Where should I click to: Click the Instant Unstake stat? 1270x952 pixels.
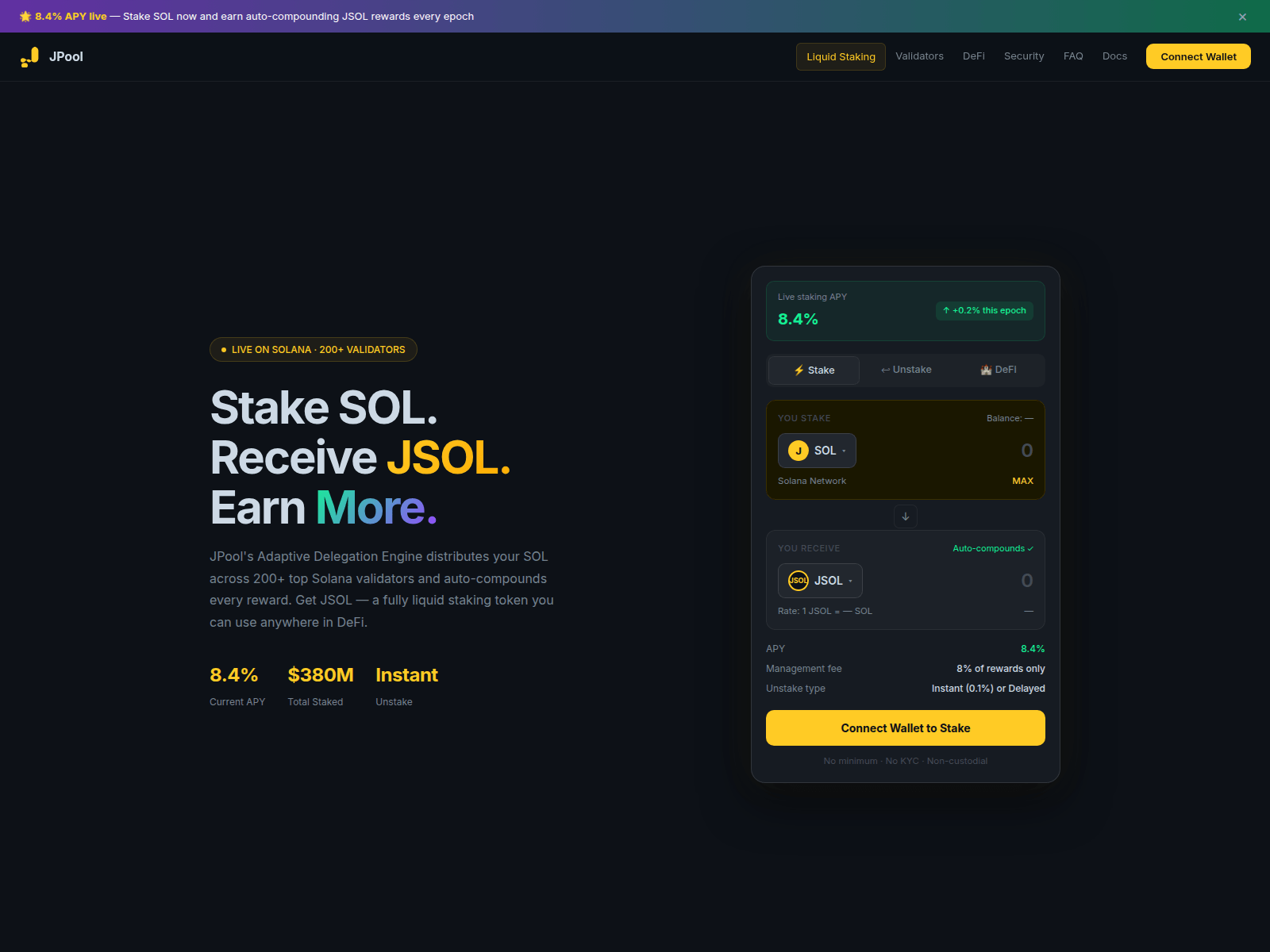tap(406, 686)
